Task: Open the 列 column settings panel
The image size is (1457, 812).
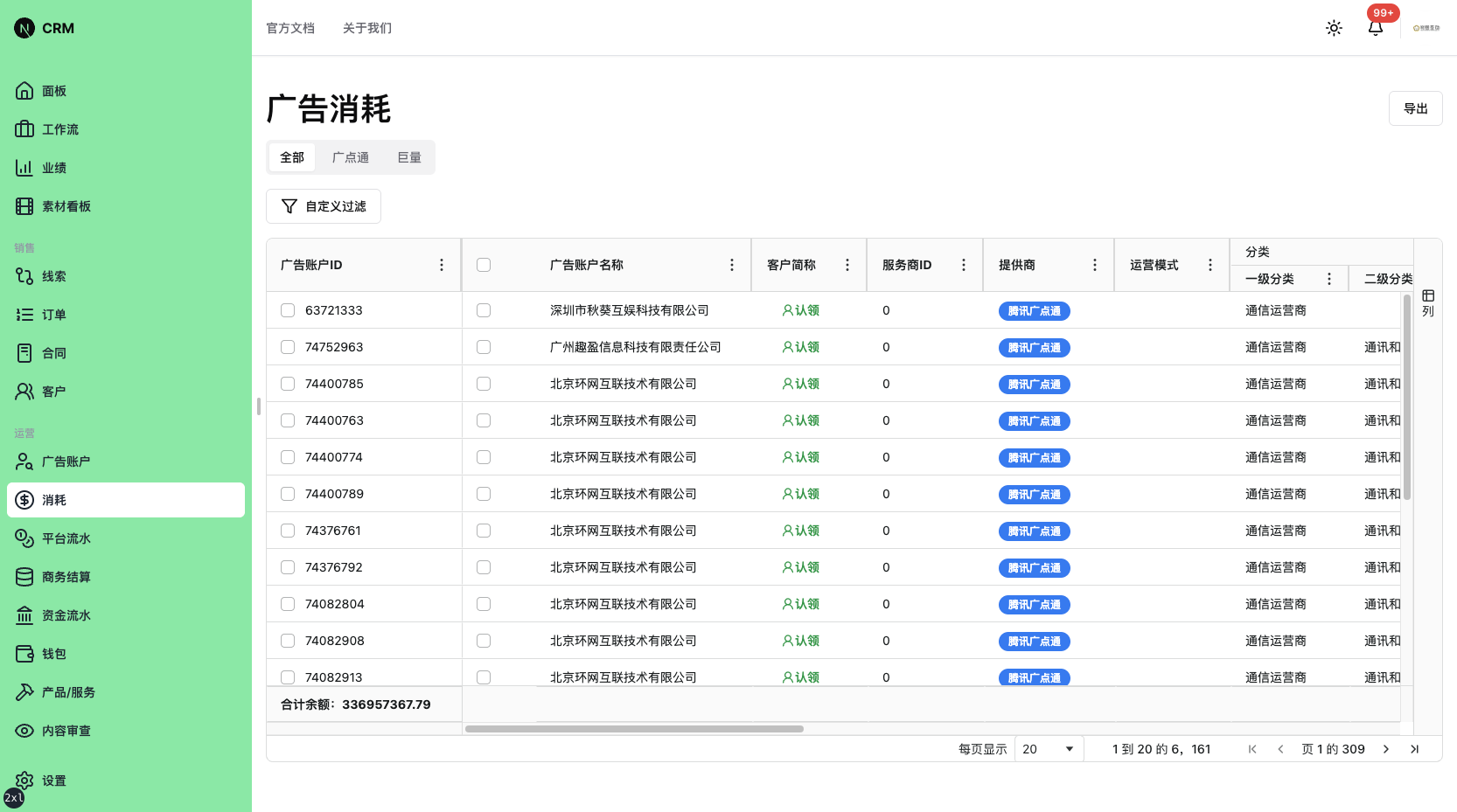Action: point(1428,302)
